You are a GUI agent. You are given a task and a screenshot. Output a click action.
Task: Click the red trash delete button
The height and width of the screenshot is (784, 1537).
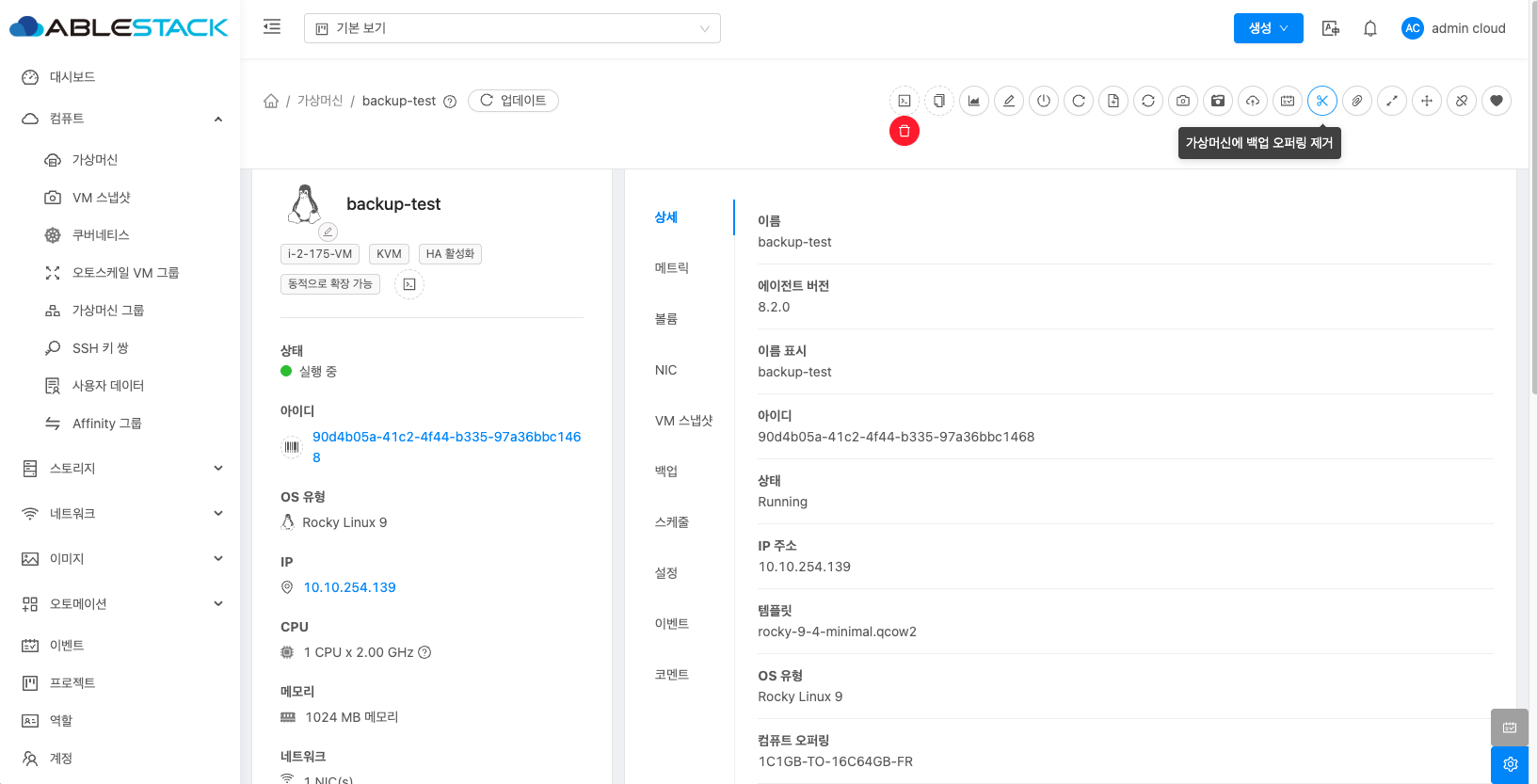pos(904,131)
